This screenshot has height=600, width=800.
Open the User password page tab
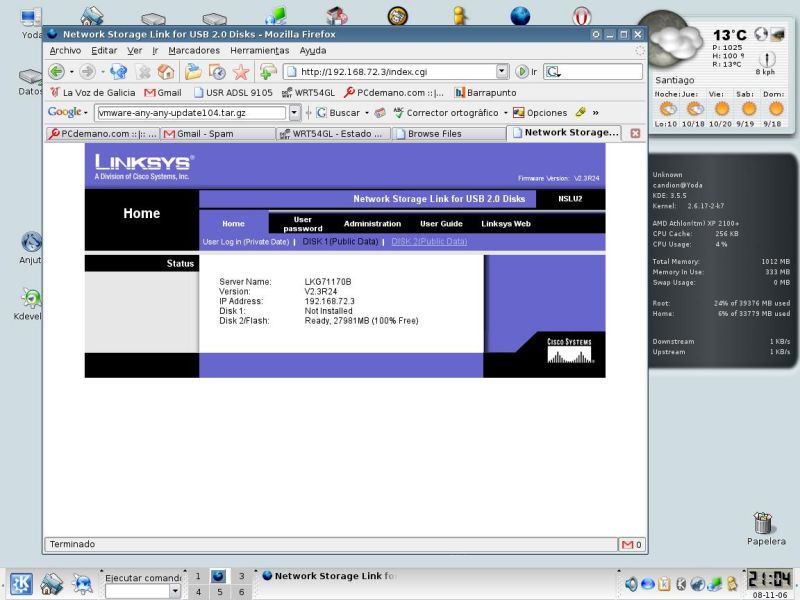tap(303, 224)
